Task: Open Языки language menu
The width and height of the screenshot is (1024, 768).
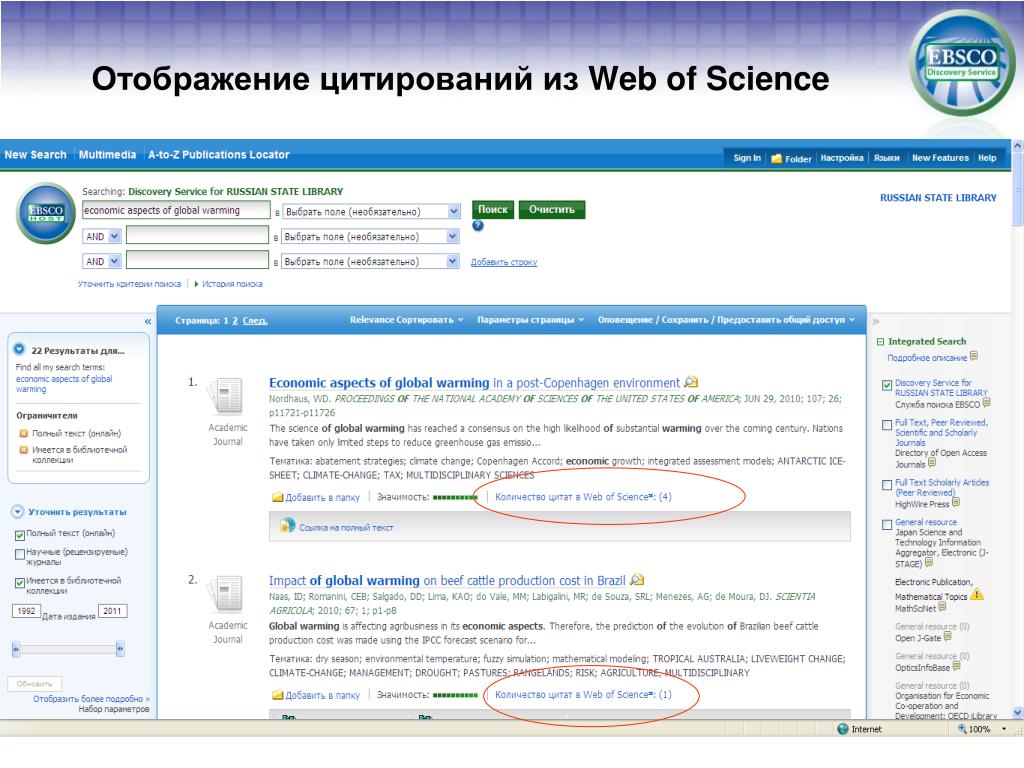Action: click(886, 158)
